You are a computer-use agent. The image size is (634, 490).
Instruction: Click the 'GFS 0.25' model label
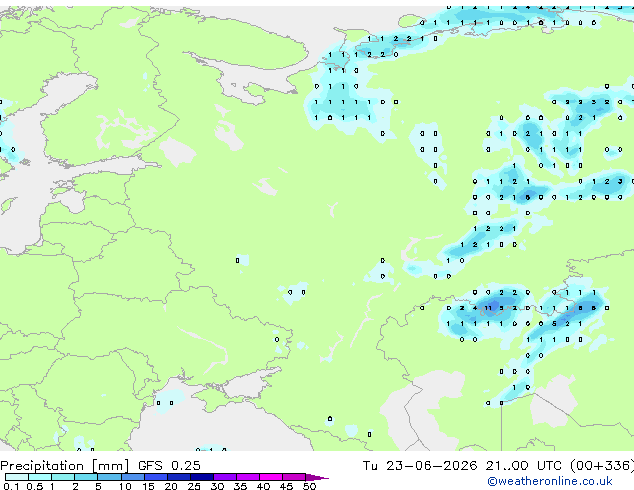point(169,466)
